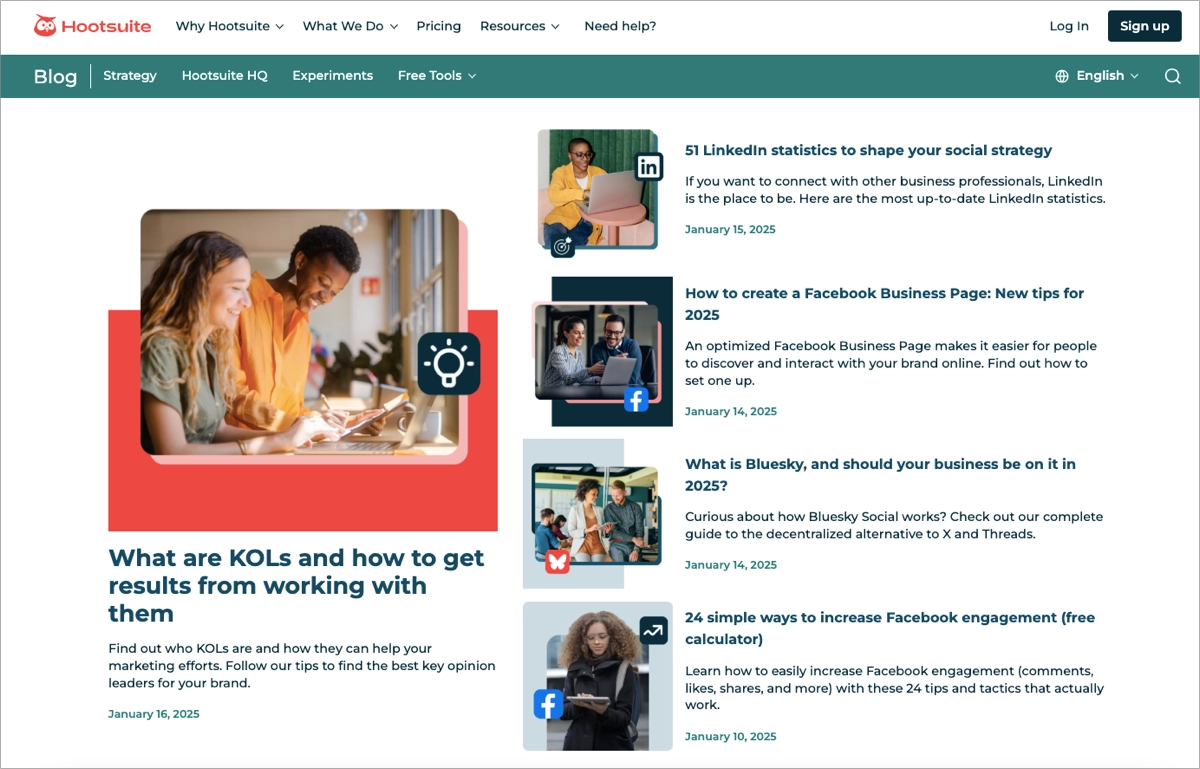1200x769 pixels.
Task: Switch to the Experiments section
Action: (332, 75)
